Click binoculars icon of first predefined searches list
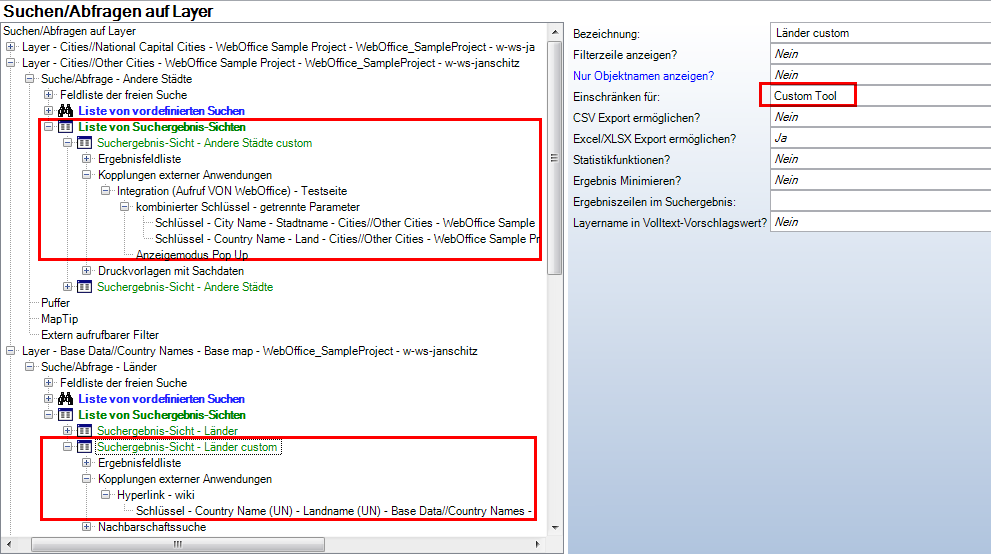 pyautogui.click(x=67, y=111)
